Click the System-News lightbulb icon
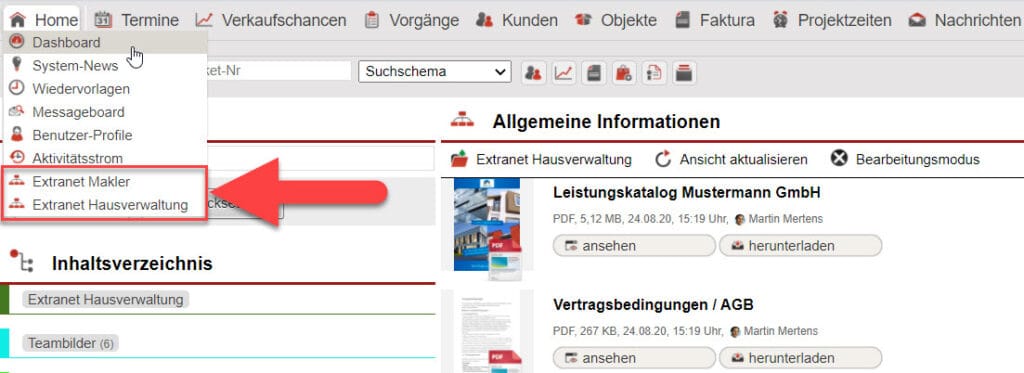1024x373 pixels. tap(16, 65)
